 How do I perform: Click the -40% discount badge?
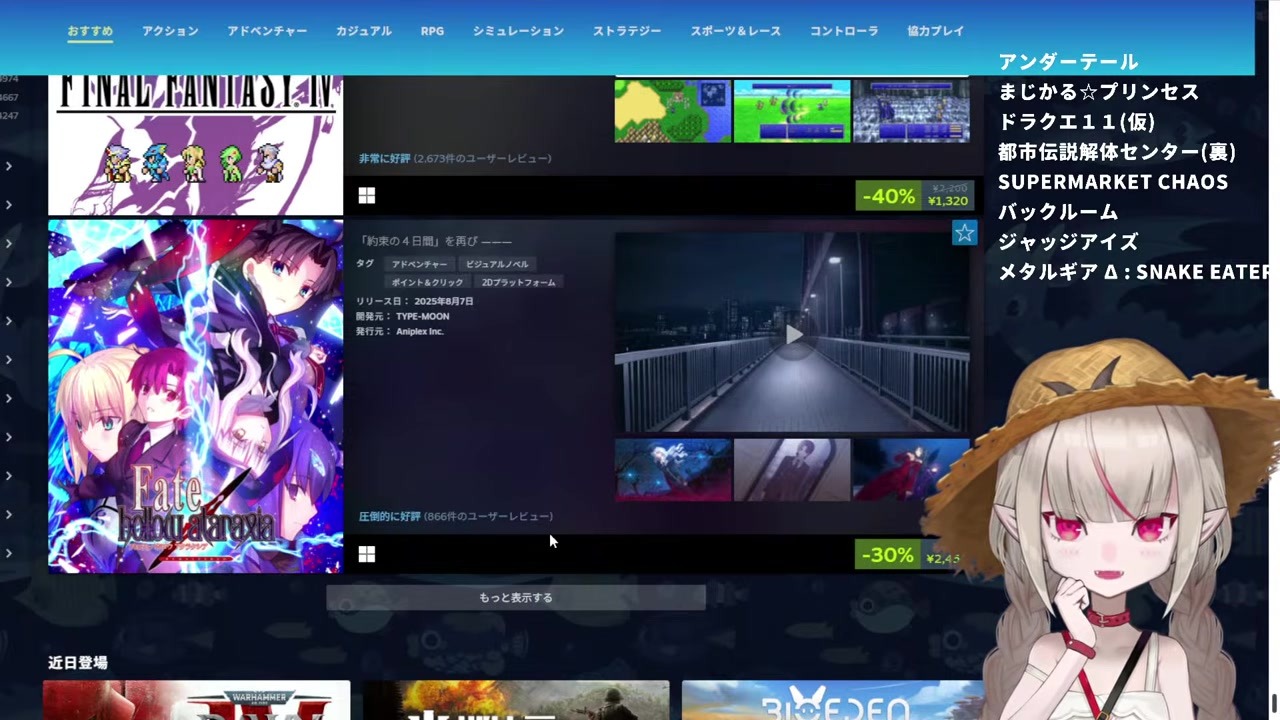coord(888,196)
